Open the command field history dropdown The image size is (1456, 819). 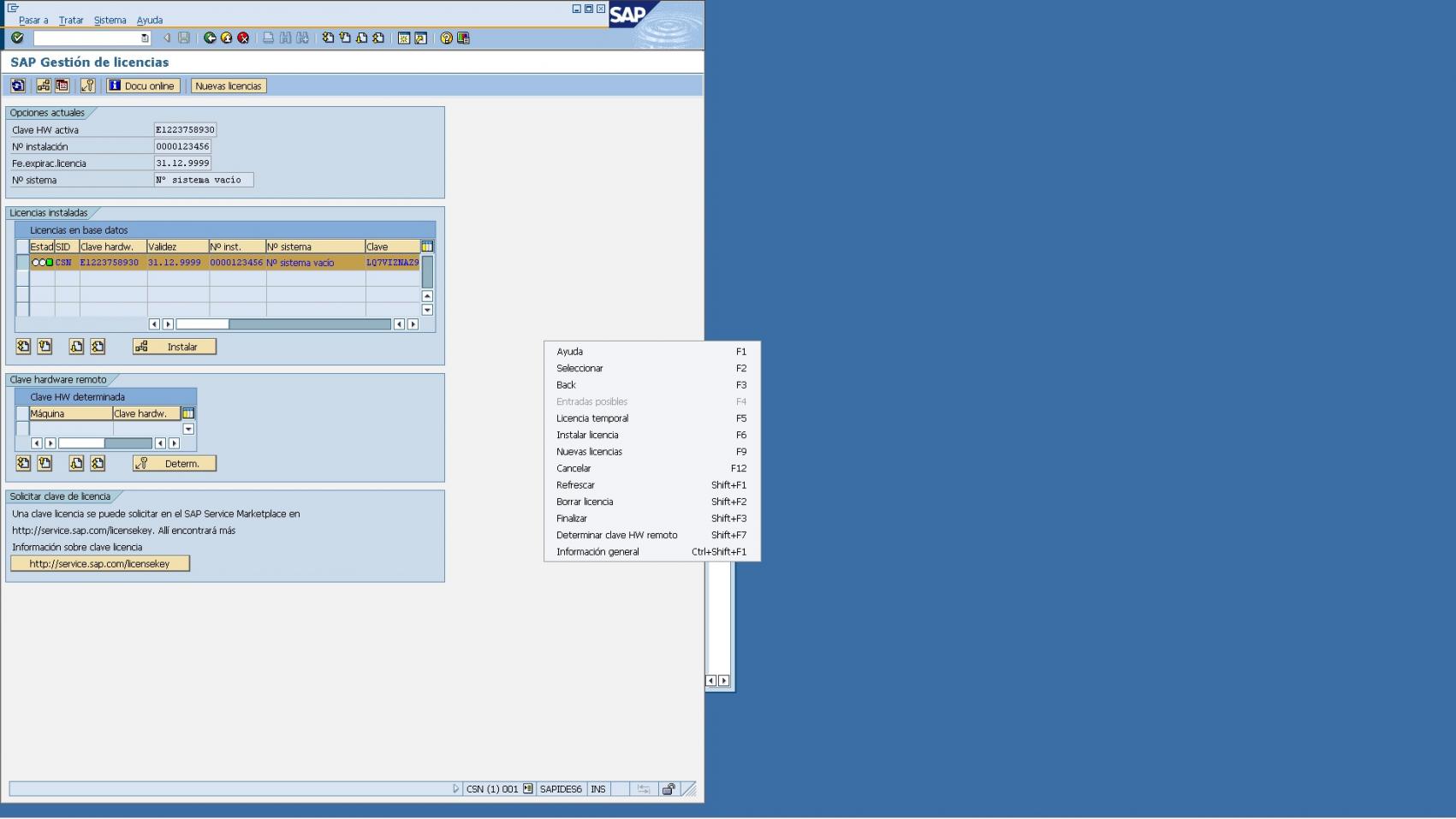145,38
